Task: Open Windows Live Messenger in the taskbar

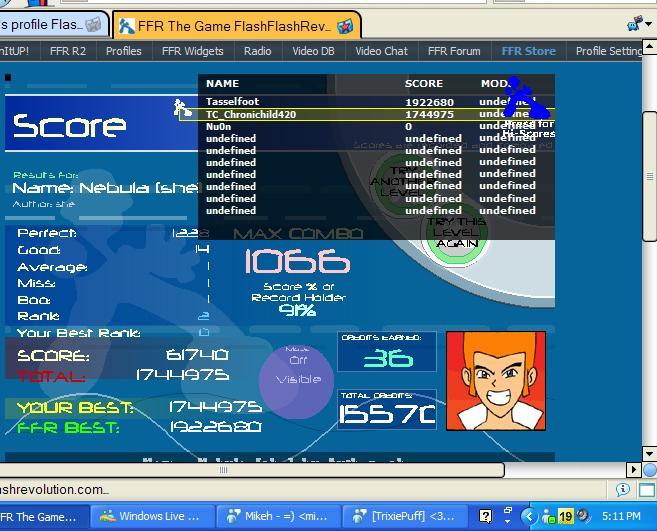Action: point(150,517)
